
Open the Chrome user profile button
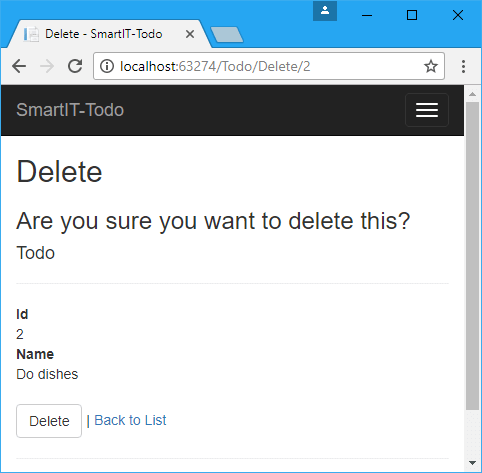[325, 11]
